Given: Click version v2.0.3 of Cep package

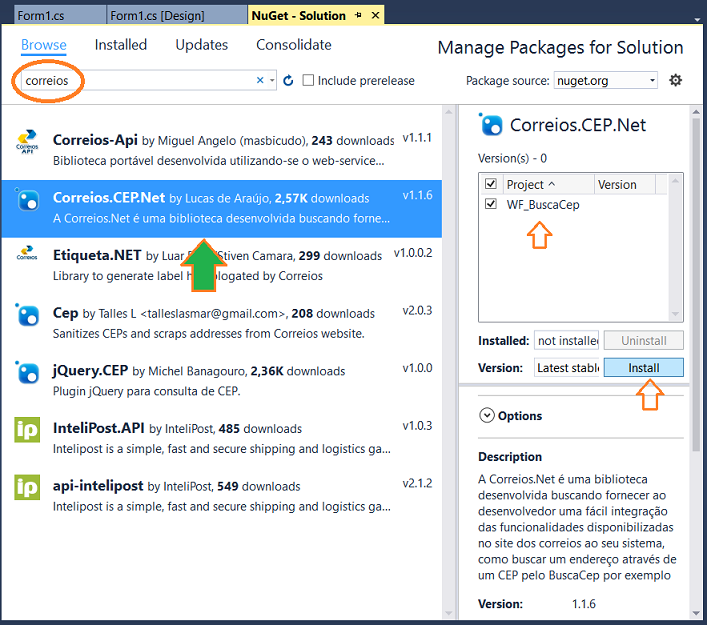Looking at the screenshot, I should pyautogui.click(x=417, y=310).
